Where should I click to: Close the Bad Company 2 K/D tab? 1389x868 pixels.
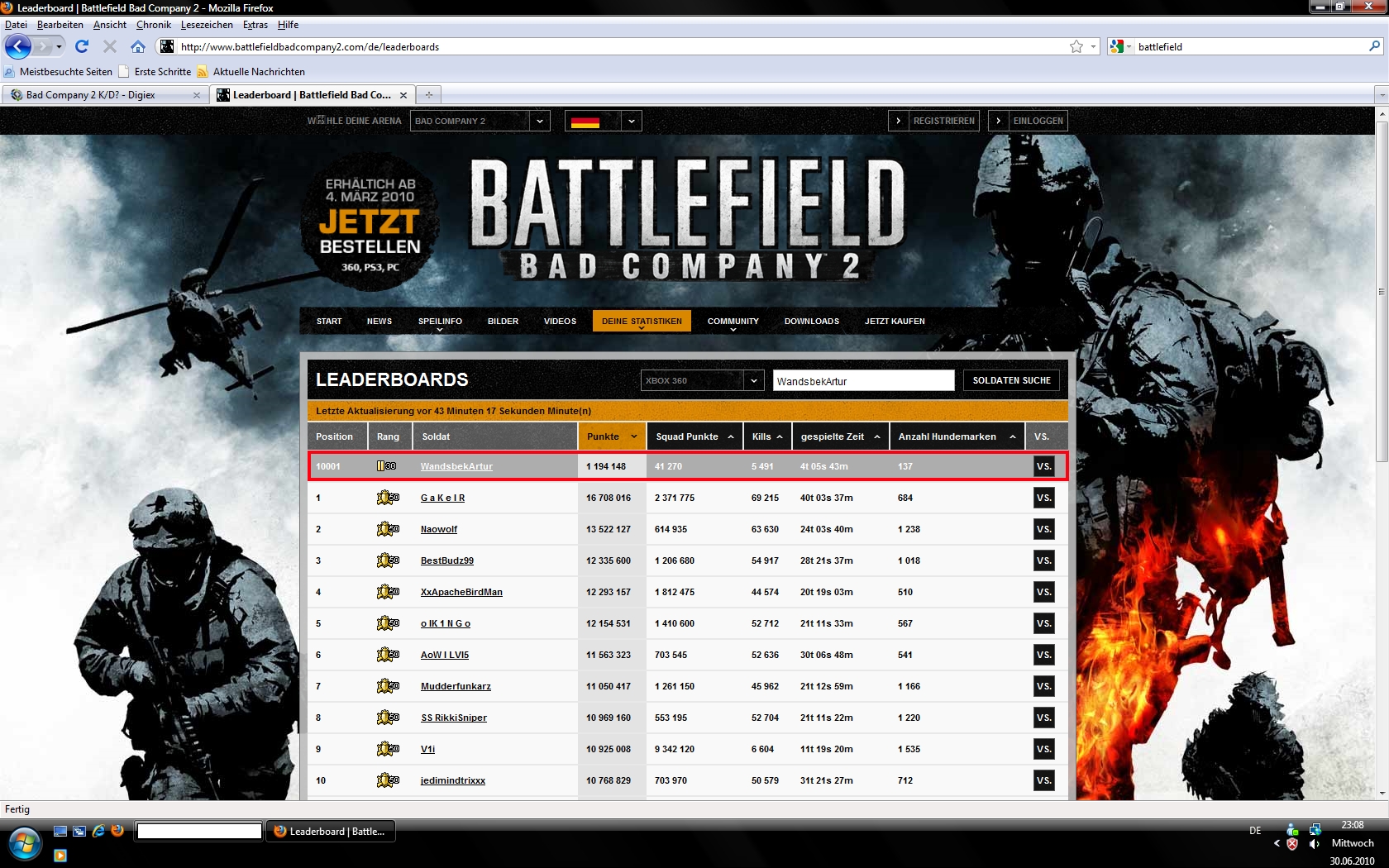coord(197,95)
